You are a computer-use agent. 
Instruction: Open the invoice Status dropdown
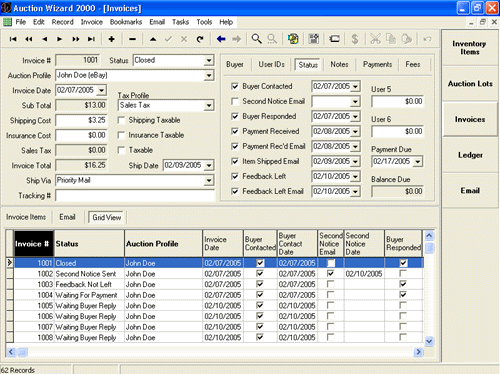pyautogui.click(x=209, y=61)
